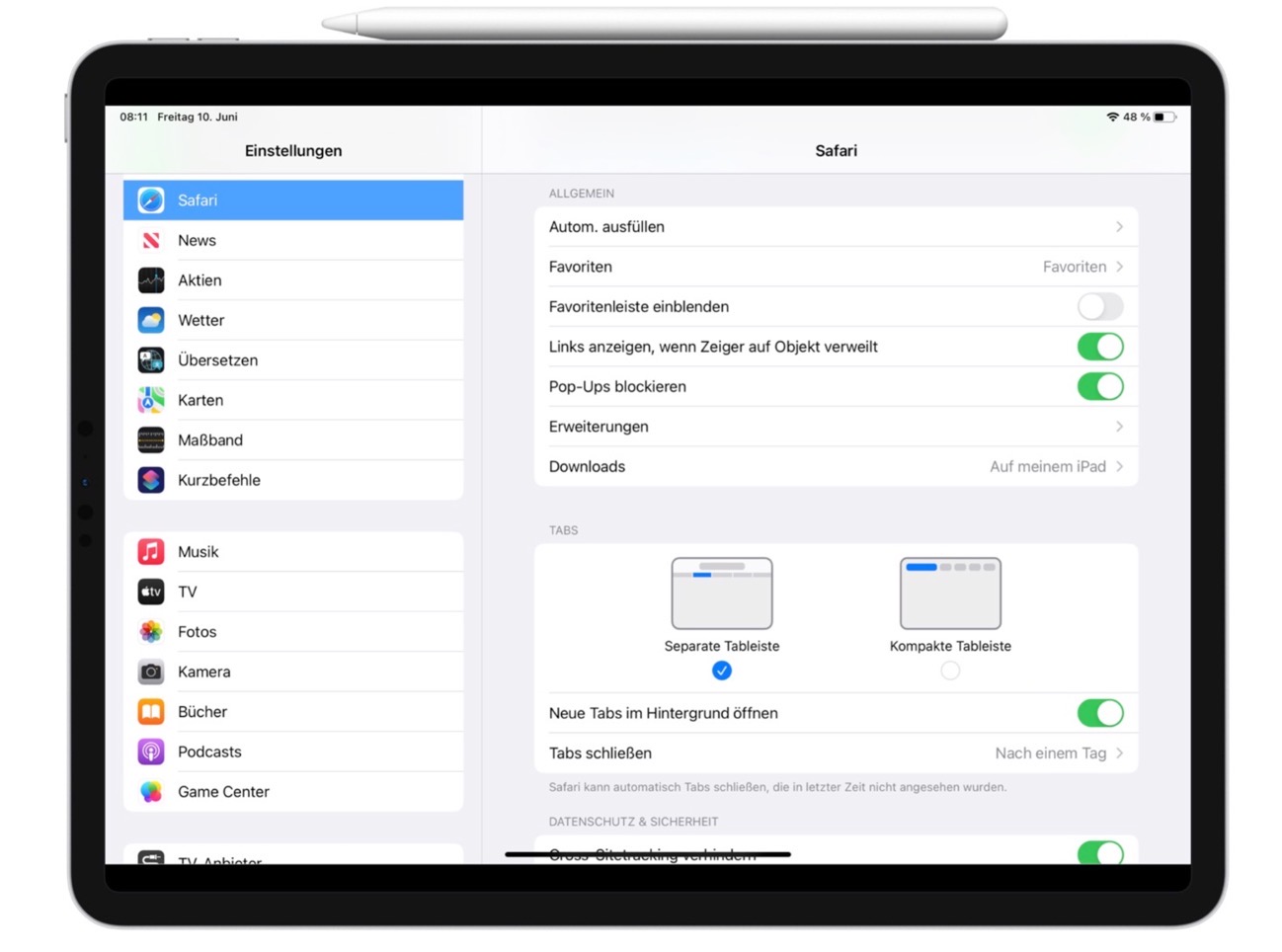The image size is (1282, 952).
Task: Tap the Podcasts icon
Action: pos(151,753)
